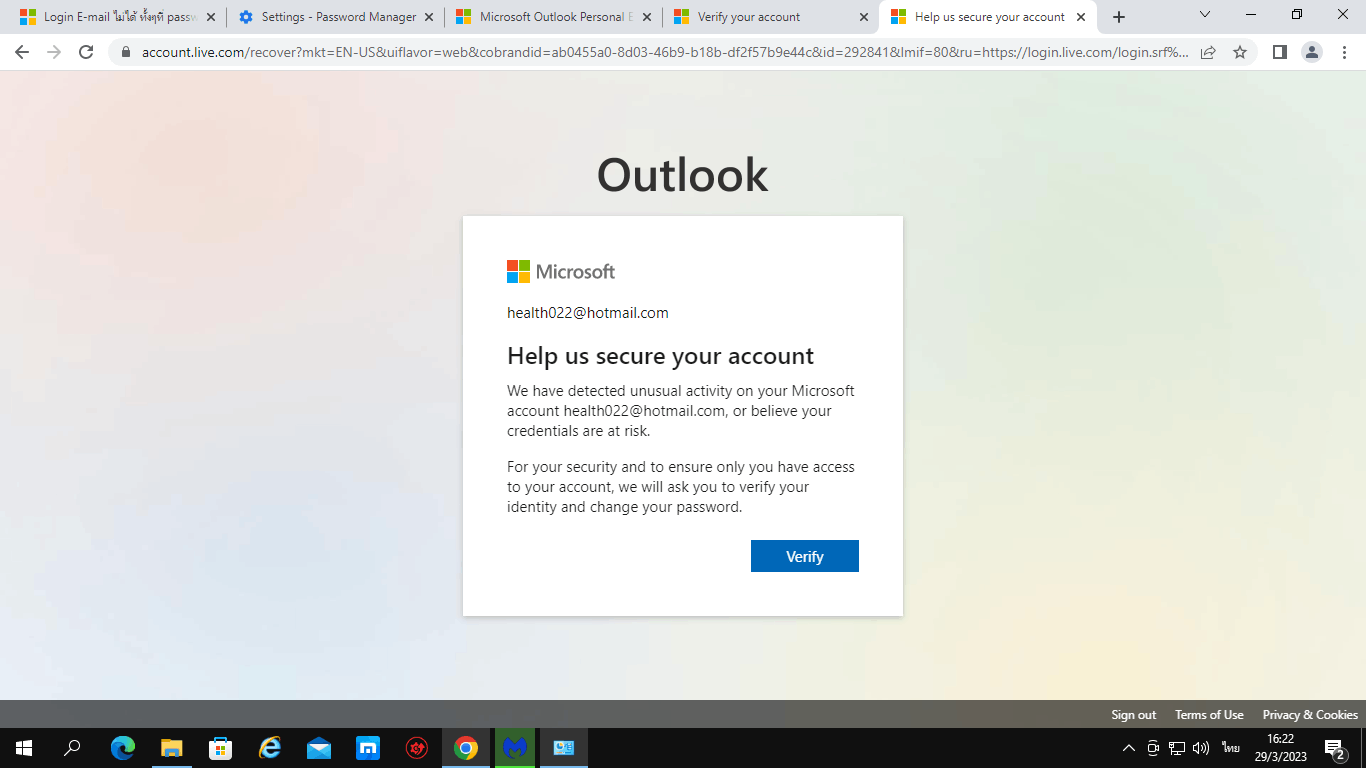Click the address bar URL

(665, 52)
